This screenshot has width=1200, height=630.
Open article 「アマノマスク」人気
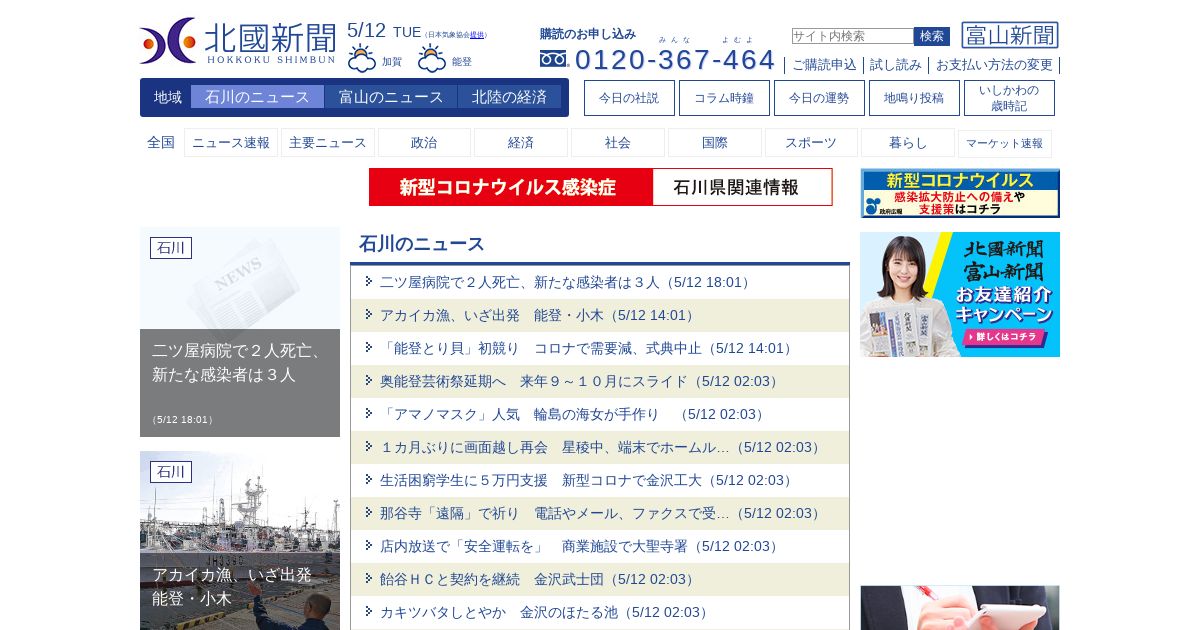point(573,414)
